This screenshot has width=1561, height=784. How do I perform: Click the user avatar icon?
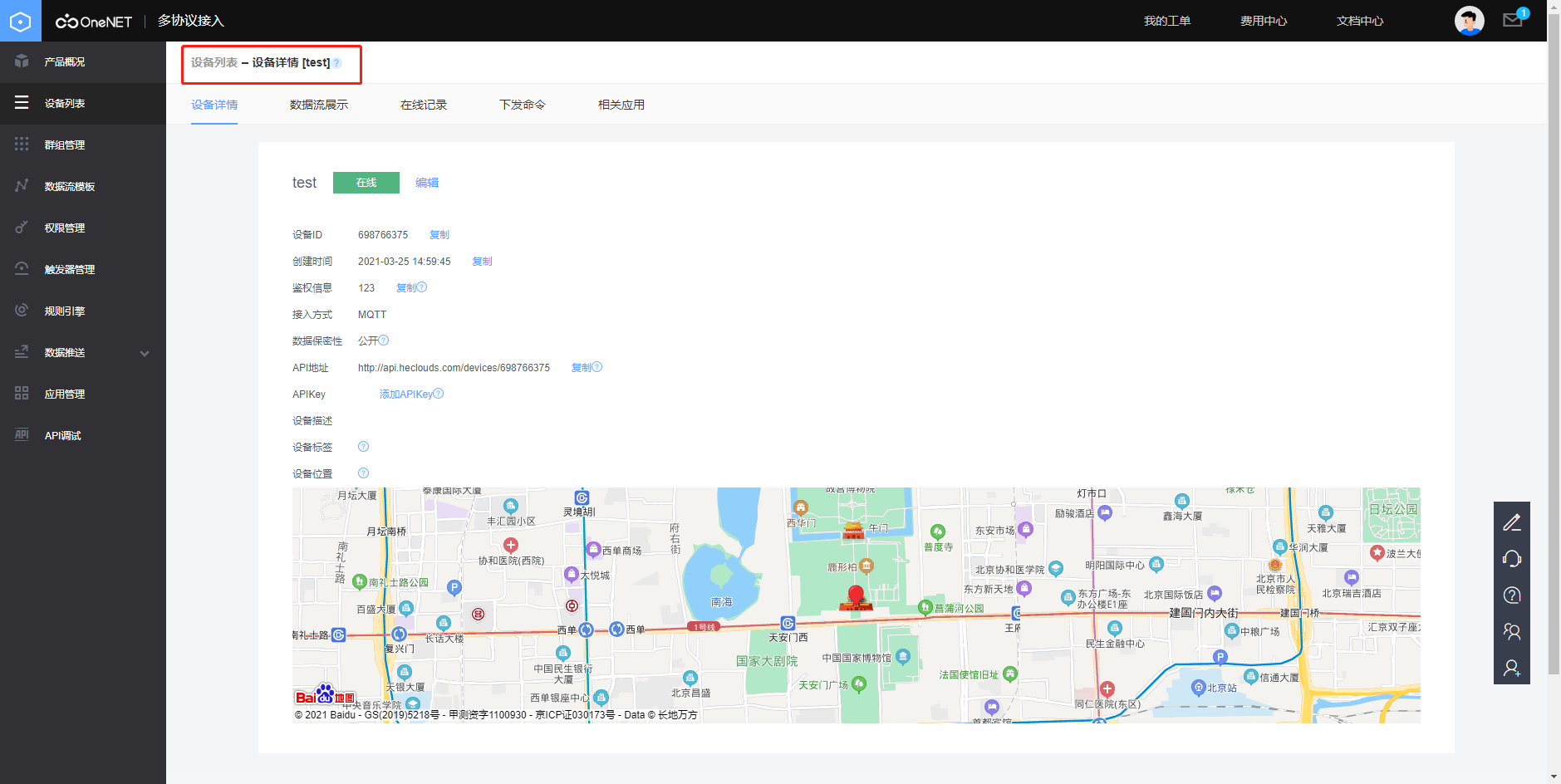coord(1469,21)
